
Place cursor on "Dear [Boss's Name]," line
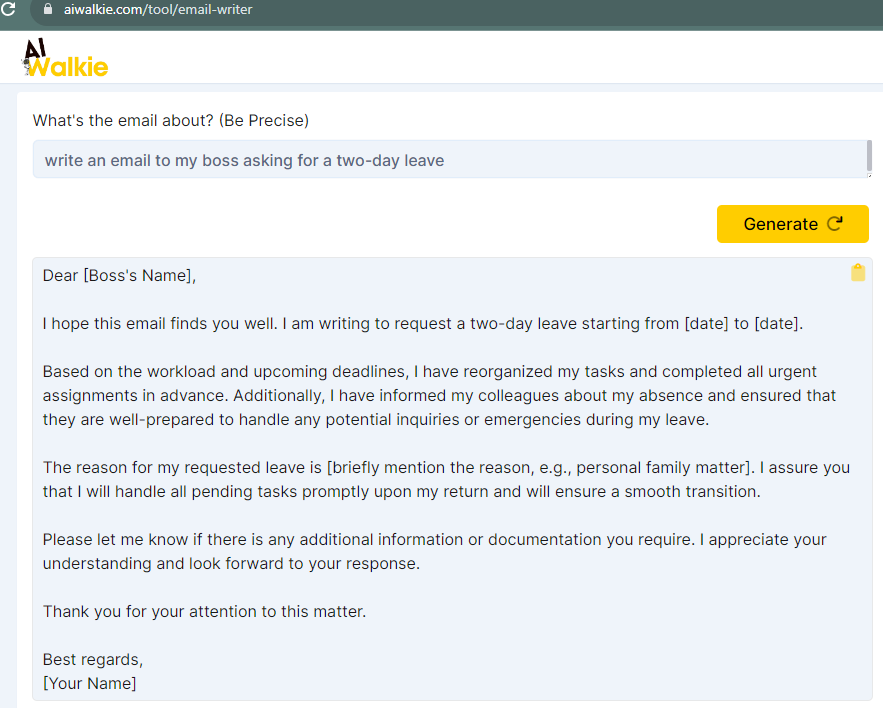point(119,275)
